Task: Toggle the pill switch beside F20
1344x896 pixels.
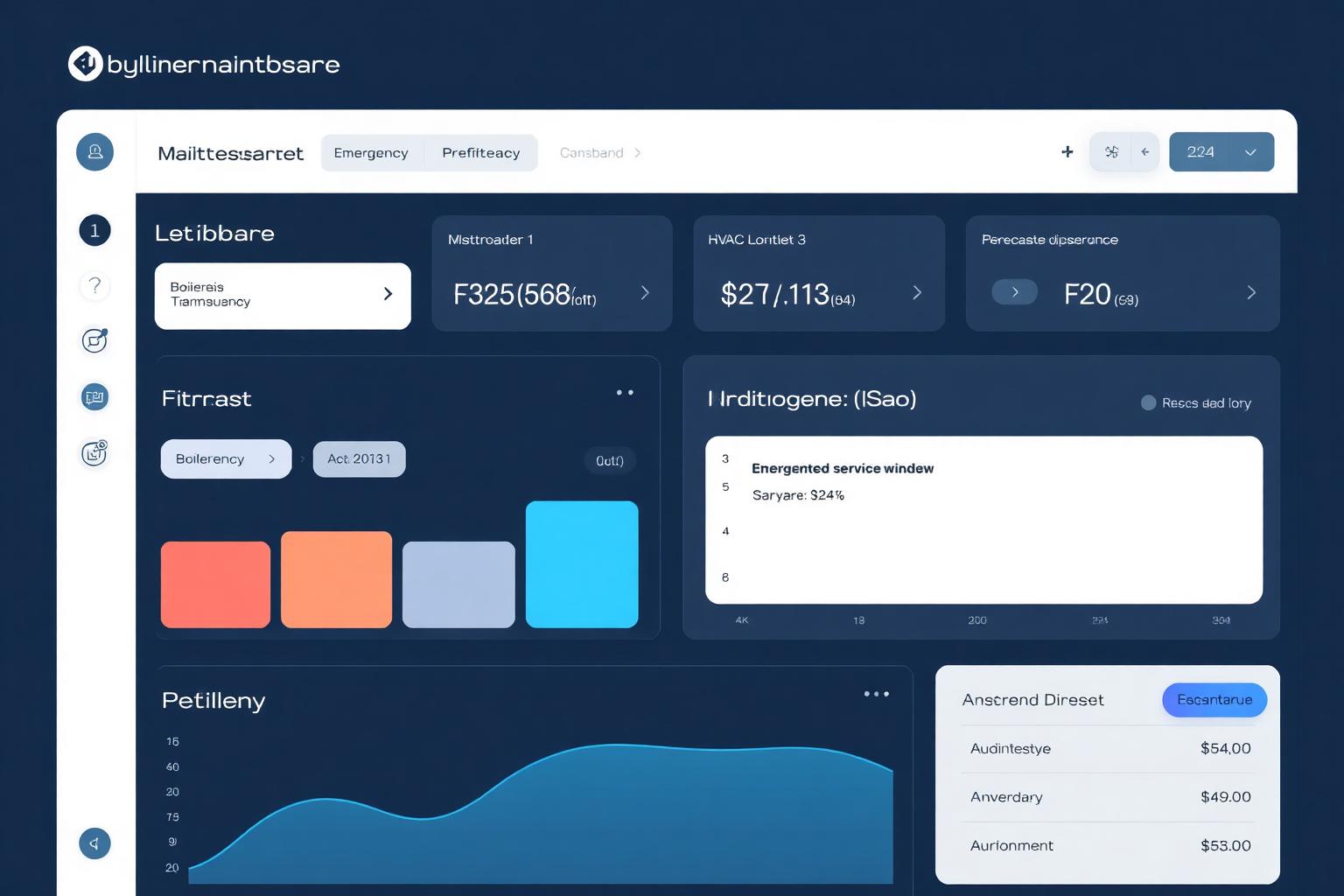Action: tap(1015, 292)
